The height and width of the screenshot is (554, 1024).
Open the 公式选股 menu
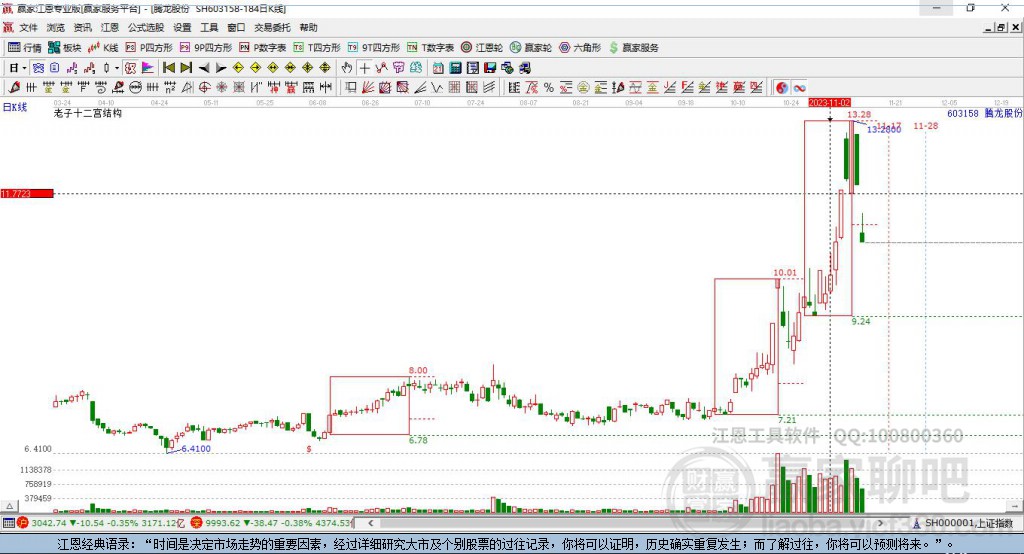click(146, 27)
